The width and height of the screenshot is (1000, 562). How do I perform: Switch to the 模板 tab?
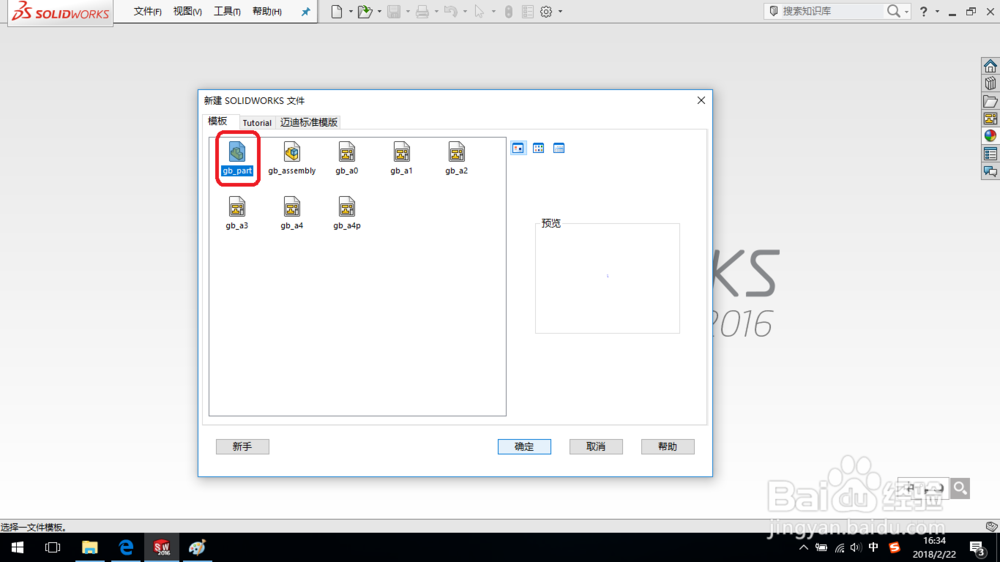pyautogui.click(x=217, y=121)
